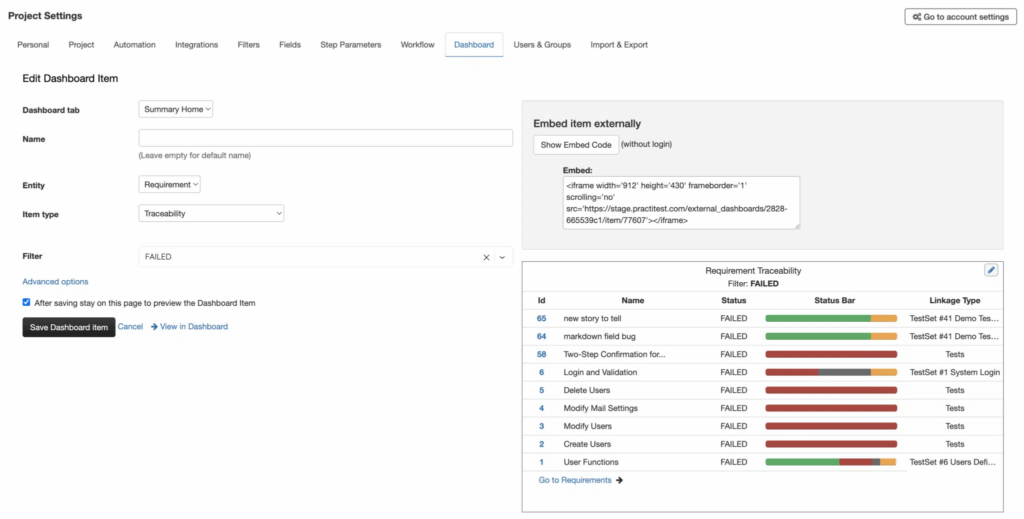Click the status bar for Login and Validation

tap(830, 372)
